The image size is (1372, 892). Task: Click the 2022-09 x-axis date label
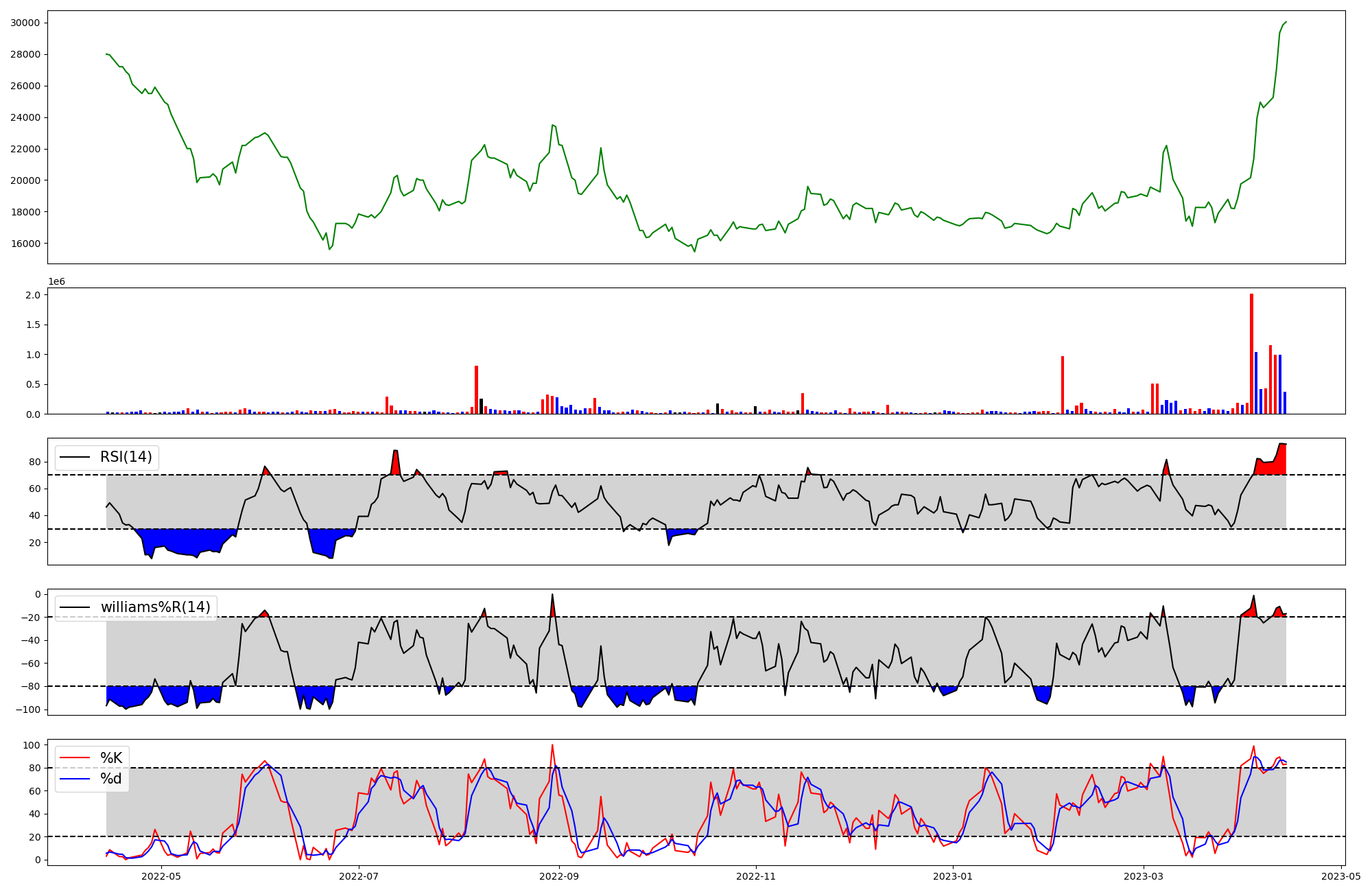558,876
